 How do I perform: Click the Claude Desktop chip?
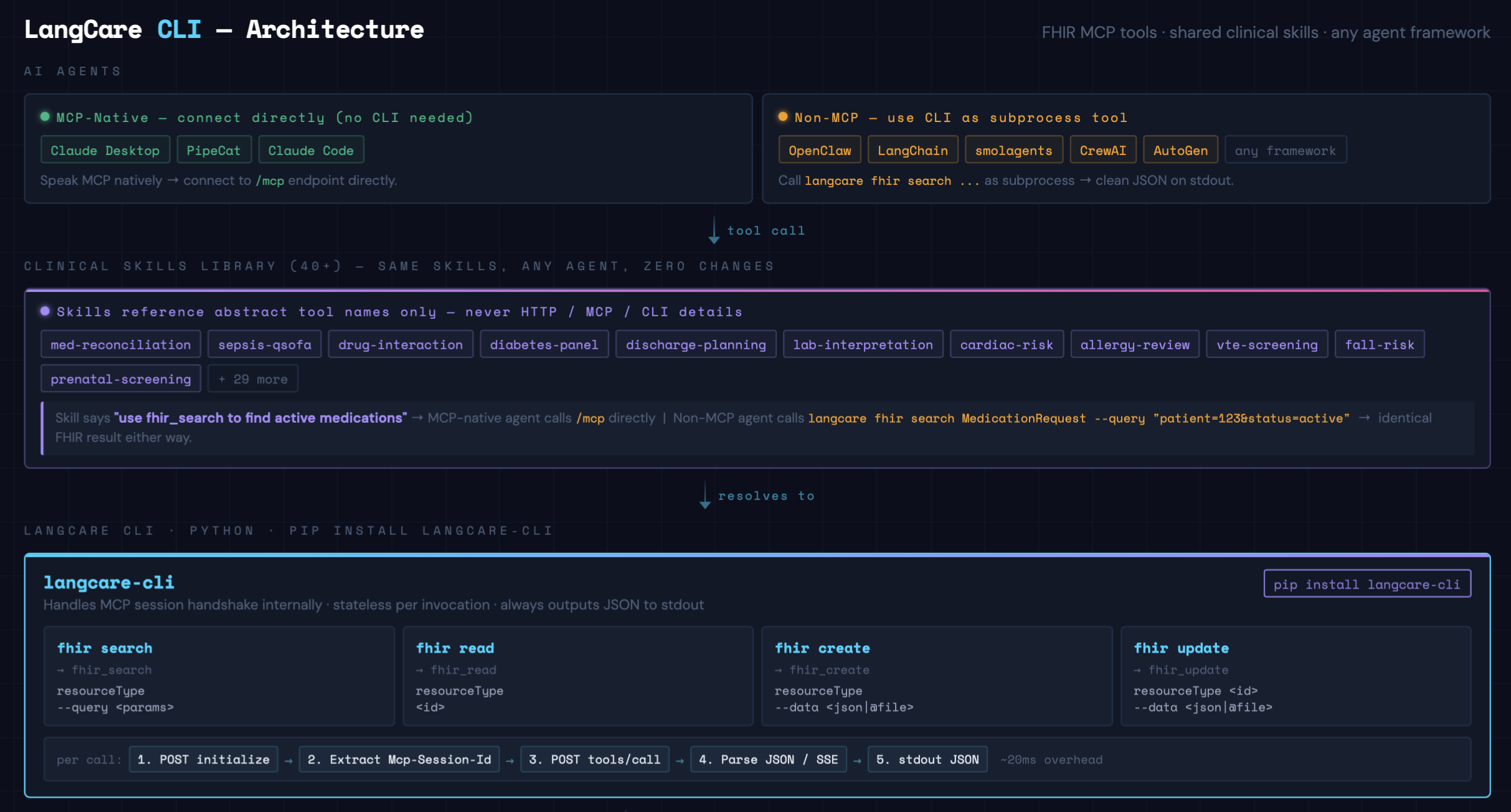click(x=105, y=150)
